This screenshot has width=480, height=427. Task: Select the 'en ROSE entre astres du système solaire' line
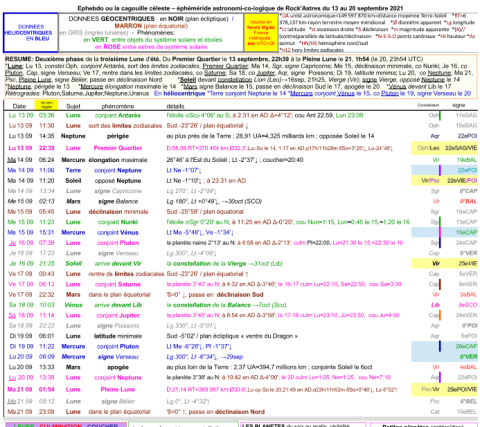tap(151, 47)
